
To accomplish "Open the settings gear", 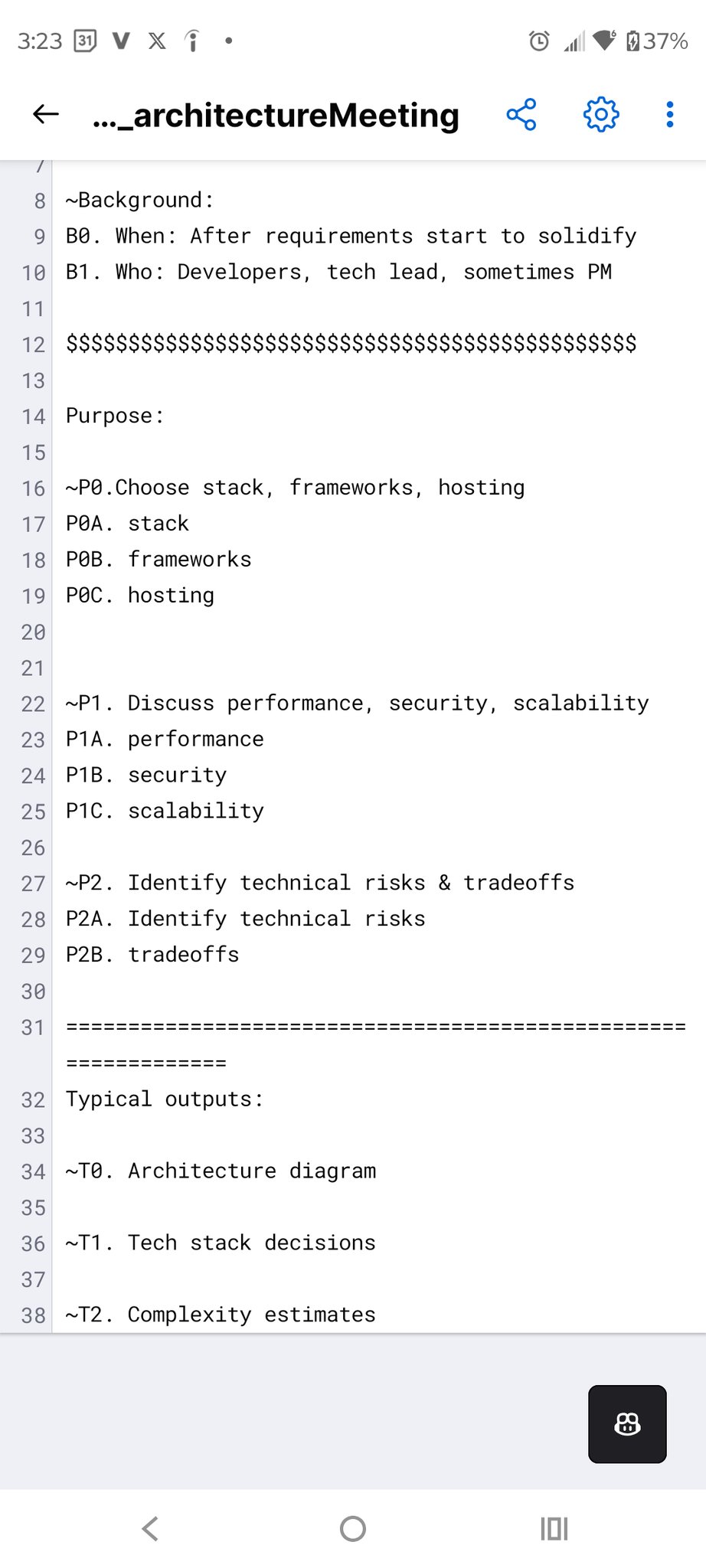I will point(601,115).
